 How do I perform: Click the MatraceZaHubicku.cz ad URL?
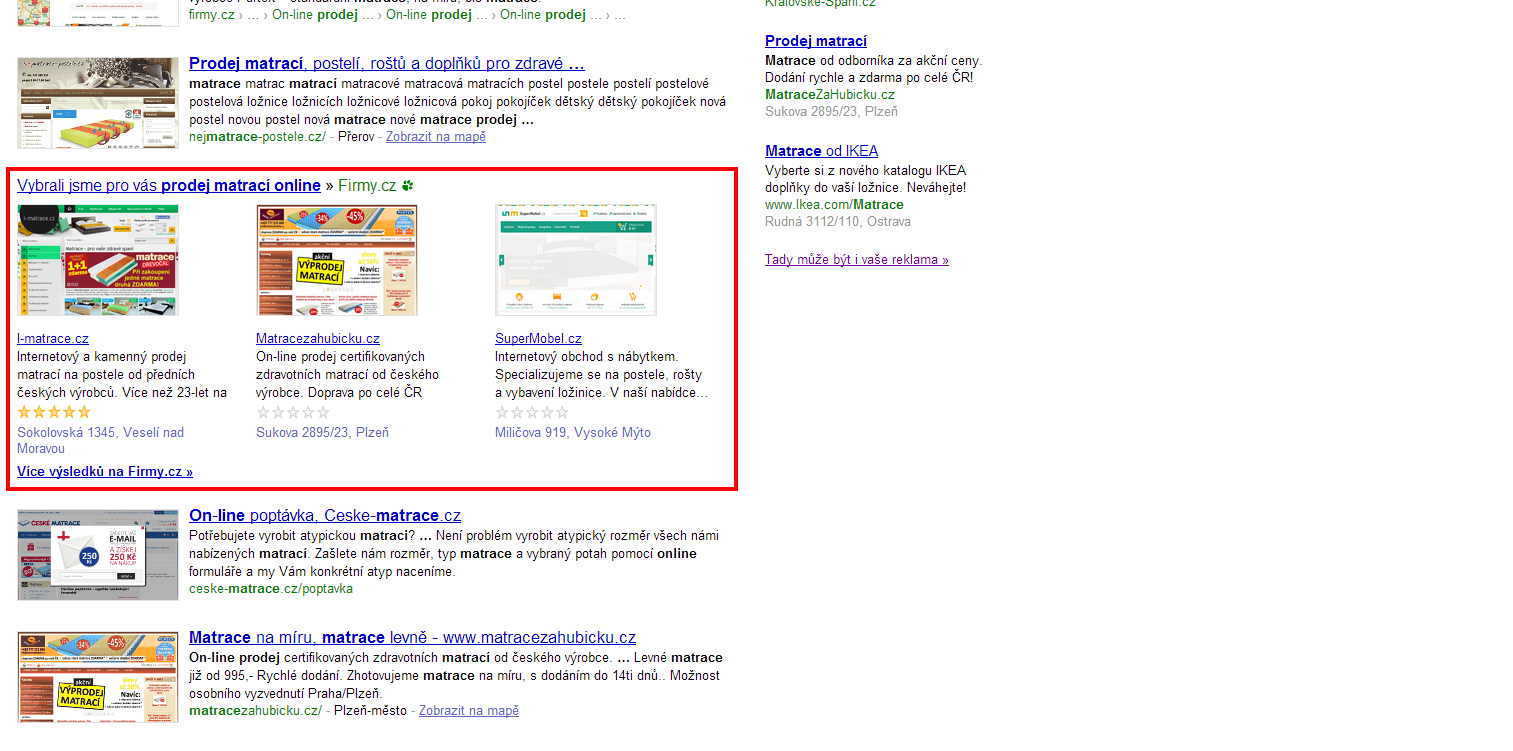pyautogui.click(x=830, y=95)
